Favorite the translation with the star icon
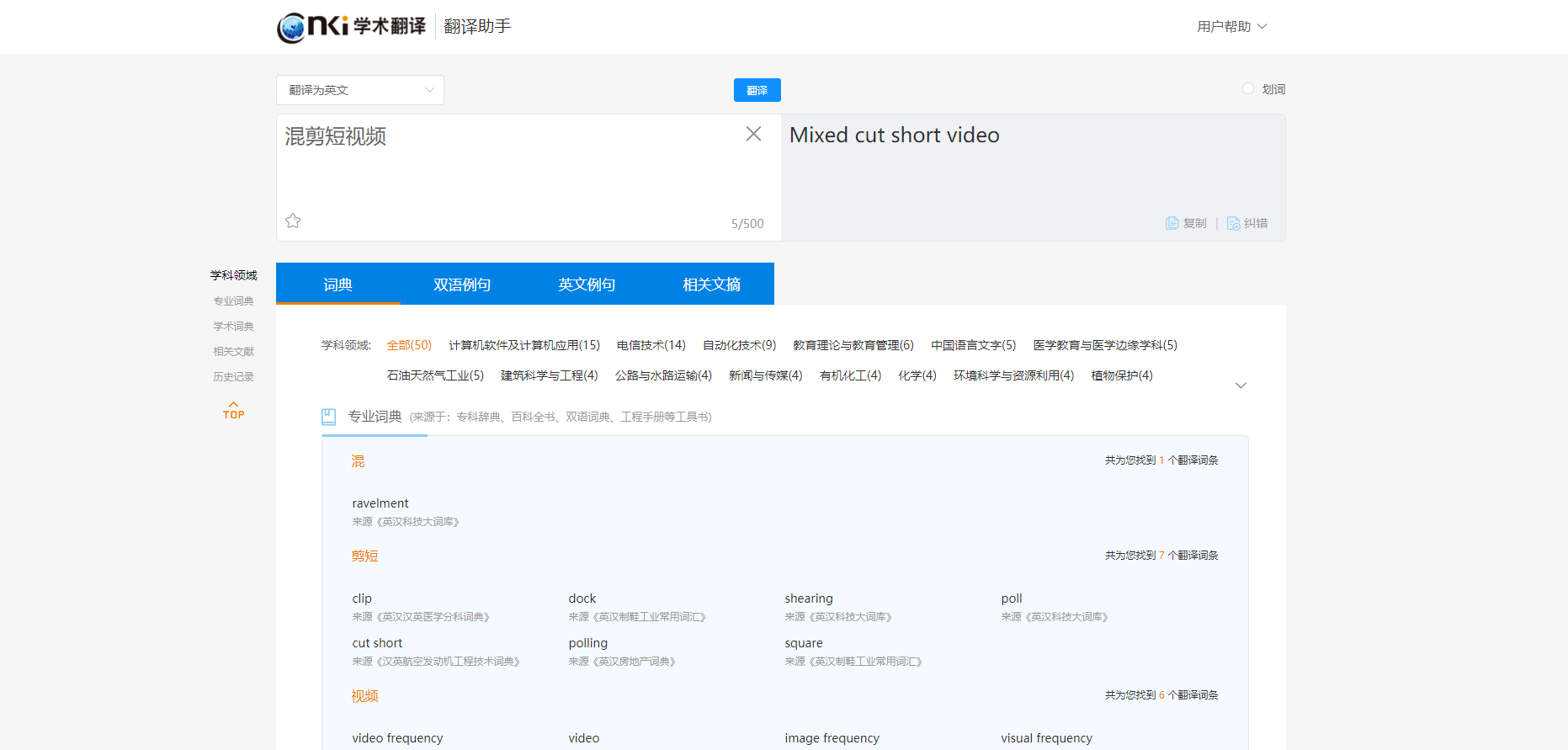The width and height of the screenshot is (1568, 750). tap(293, 221)
